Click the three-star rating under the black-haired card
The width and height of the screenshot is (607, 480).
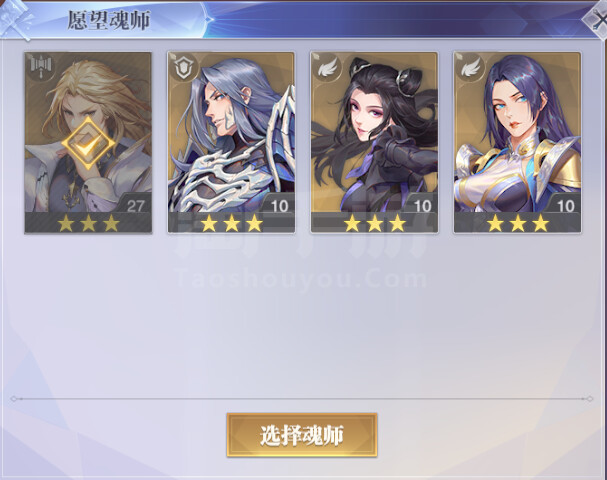coord(374,223)
